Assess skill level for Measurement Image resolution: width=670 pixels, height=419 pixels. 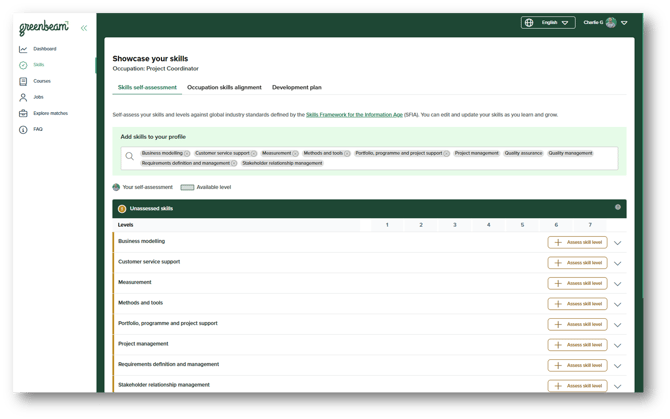tap(577, 283)
